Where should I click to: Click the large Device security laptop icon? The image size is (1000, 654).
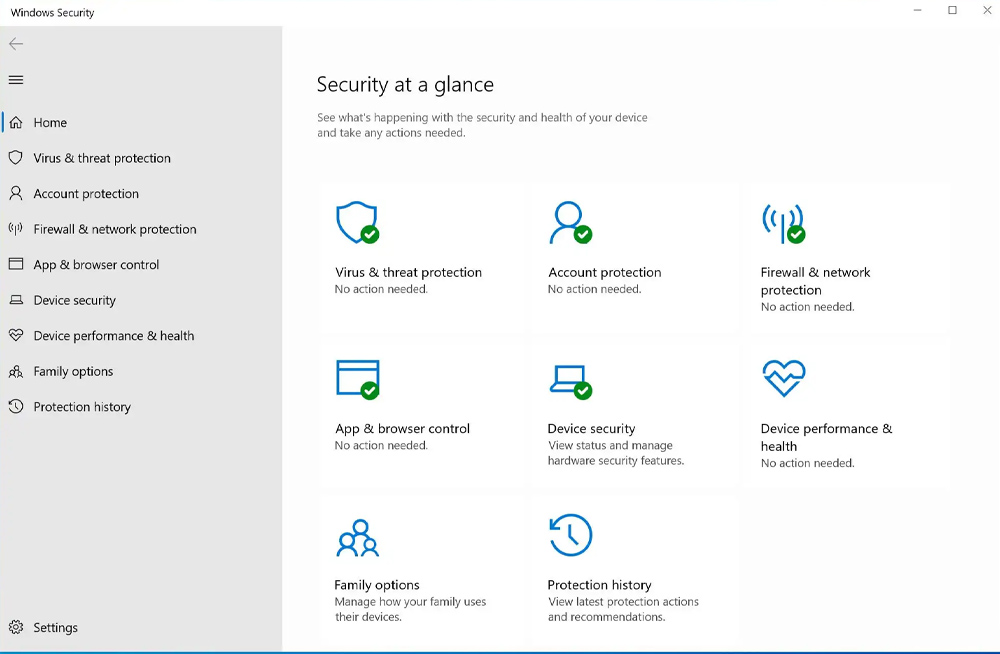571,382
